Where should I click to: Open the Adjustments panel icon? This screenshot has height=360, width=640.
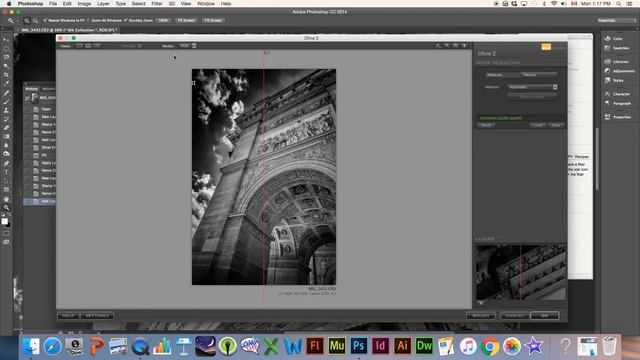[607, 71]
